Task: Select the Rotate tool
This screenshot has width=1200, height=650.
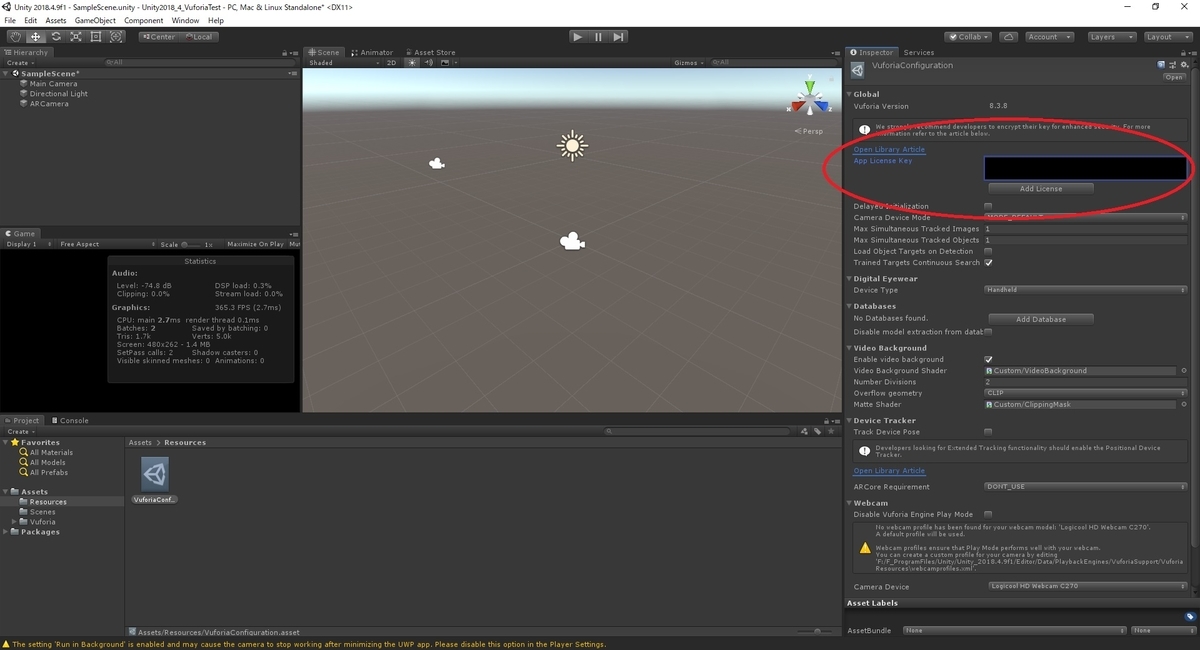Action: pyautogui.click(x=55, y=37)
